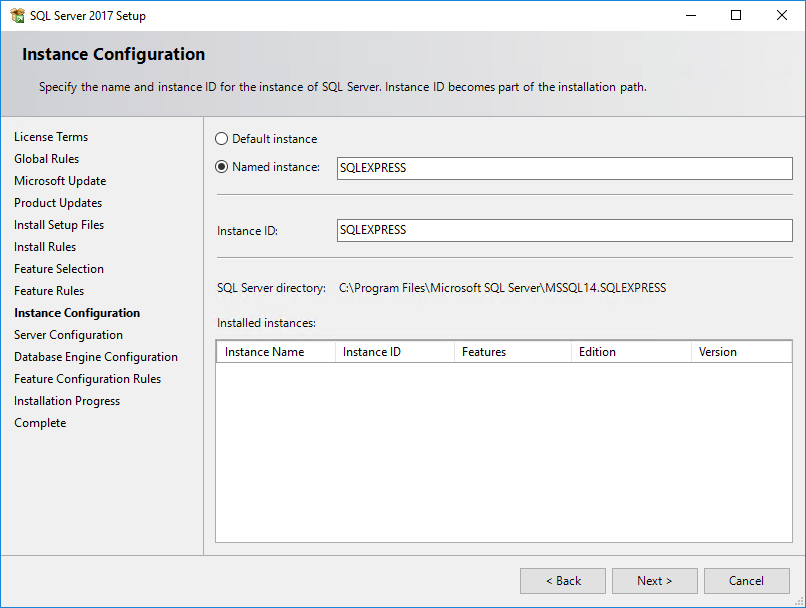Click the Edition column header
The height and width of the screenshot is (608, 806).
click(x=597, y=352)
